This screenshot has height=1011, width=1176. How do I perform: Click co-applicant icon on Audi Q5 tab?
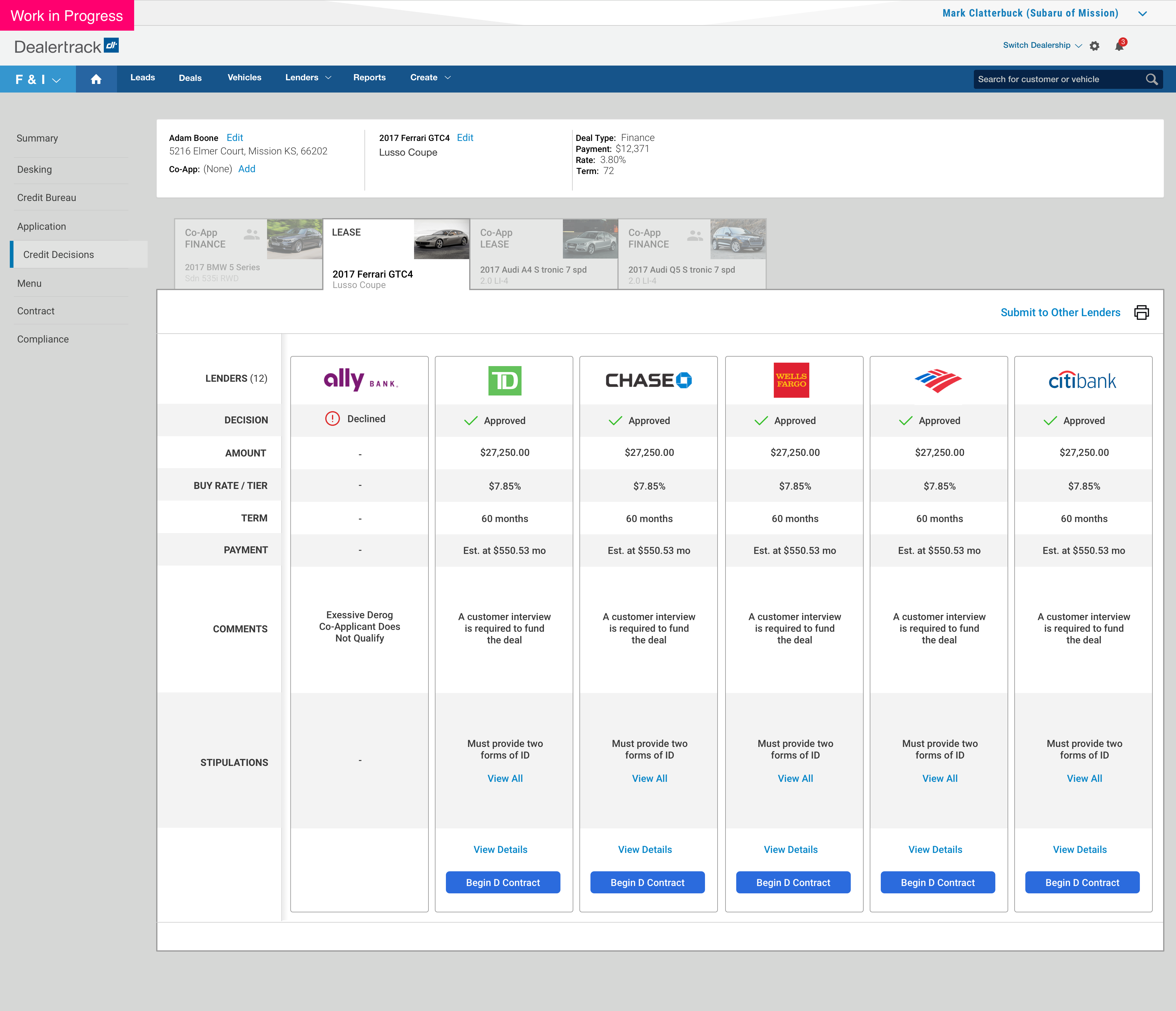[695, 235]
